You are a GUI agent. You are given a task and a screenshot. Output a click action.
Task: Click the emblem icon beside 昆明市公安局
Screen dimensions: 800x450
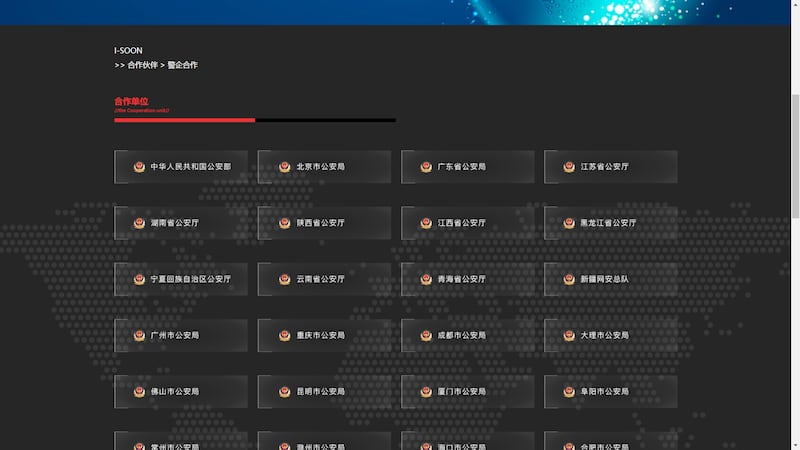pyautogui.click(x=285, y=391)
